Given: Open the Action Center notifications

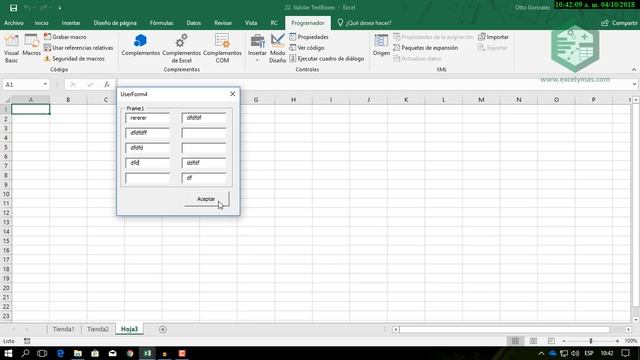Looking at the screenshot, I should [x=626, y=353].
